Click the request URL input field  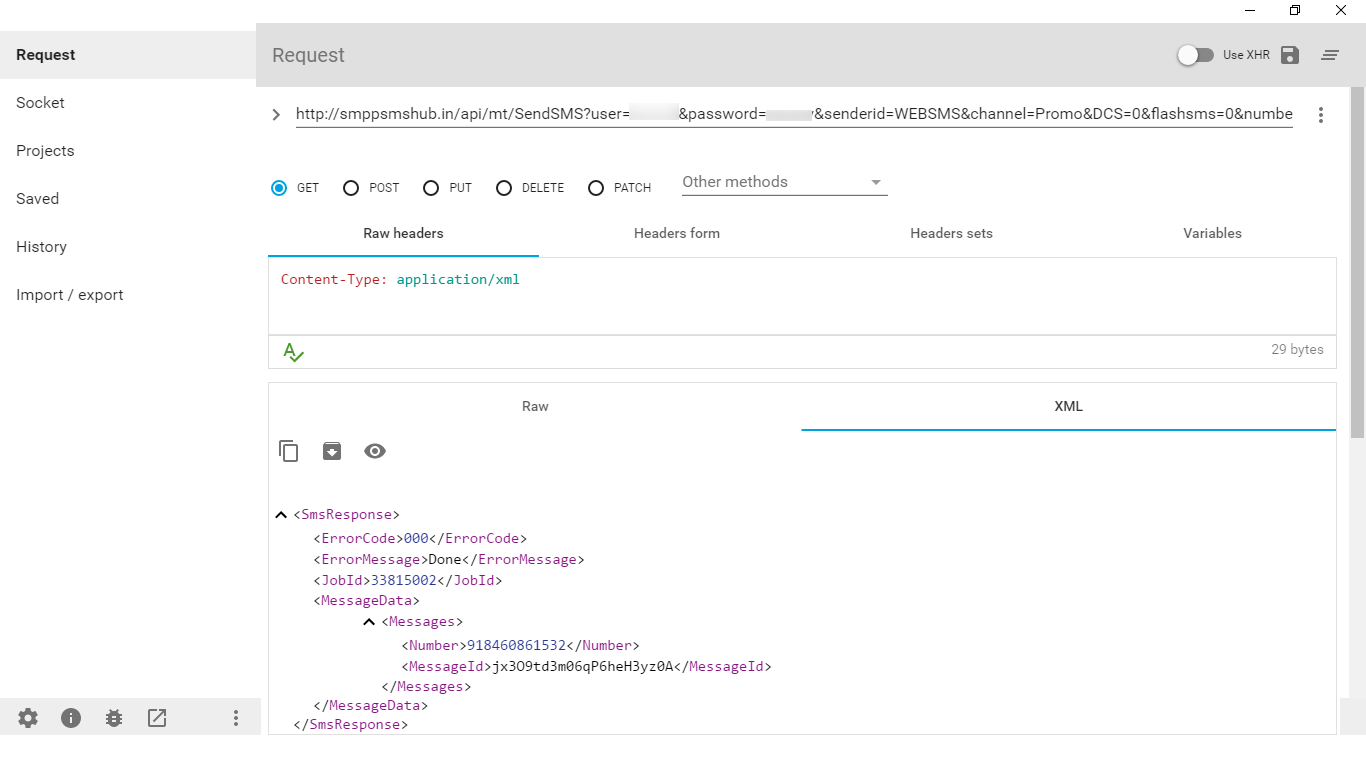coord(793,114)
